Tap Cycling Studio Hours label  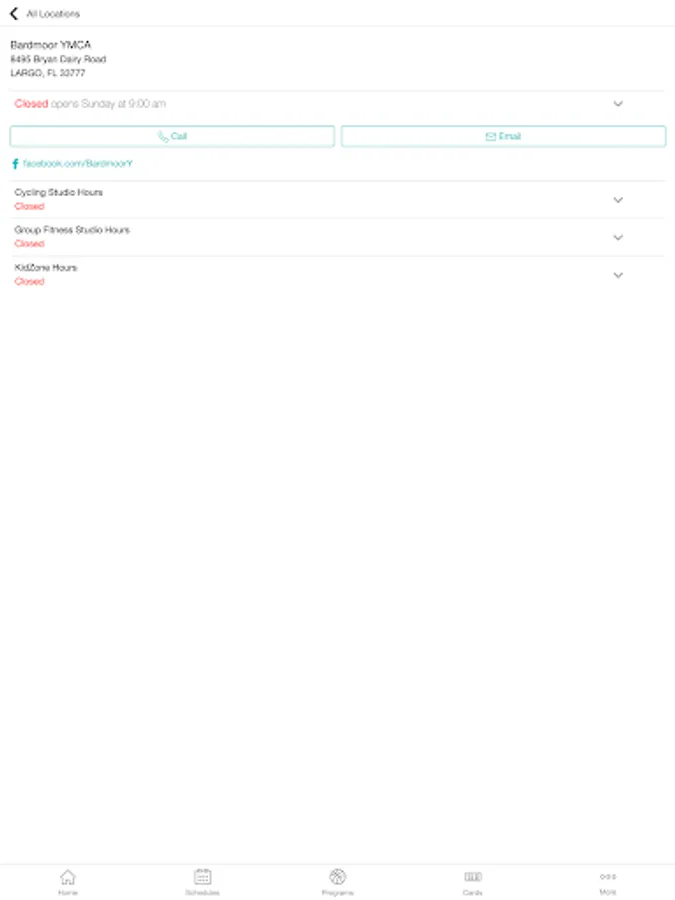coord(59,192)
